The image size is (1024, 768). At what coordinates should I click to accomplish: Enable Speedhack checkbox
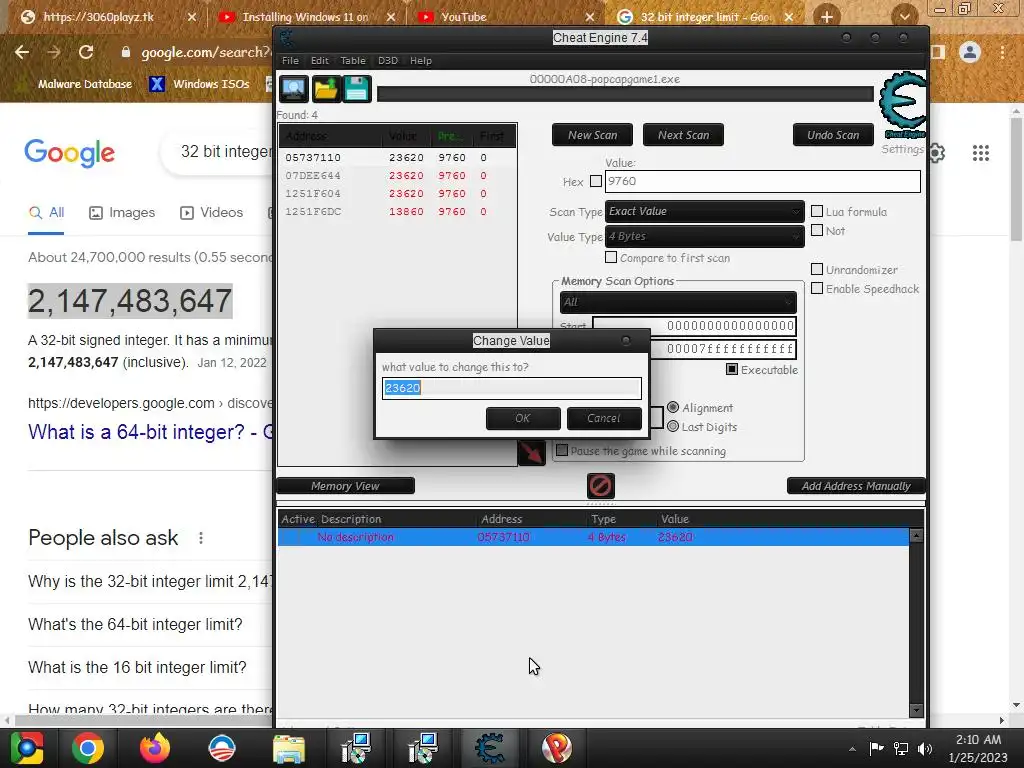pos(817,288)
